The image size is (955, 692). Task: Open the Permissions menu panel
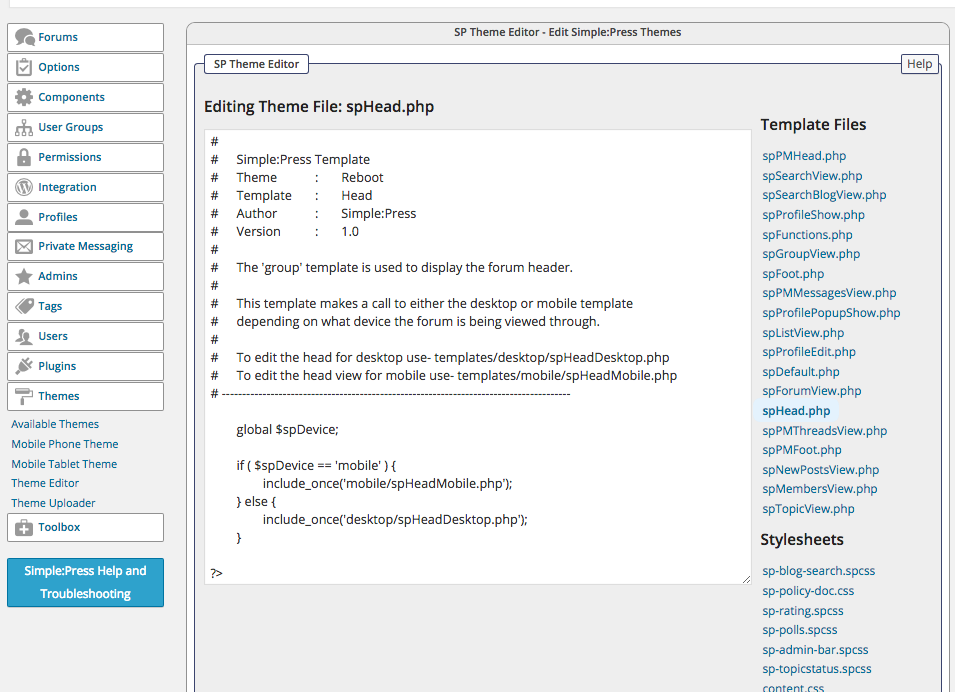(x=85, y=157)
